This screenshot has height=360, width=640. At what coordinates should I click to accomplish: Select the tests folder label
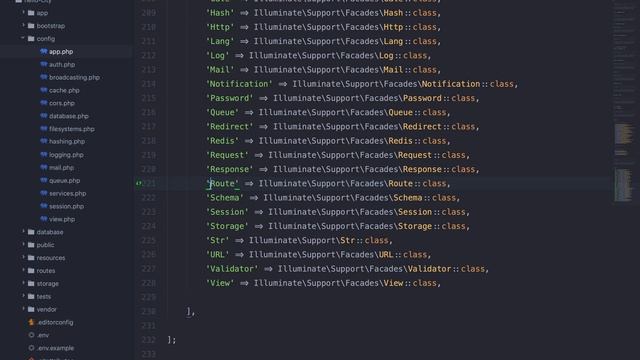44,296
